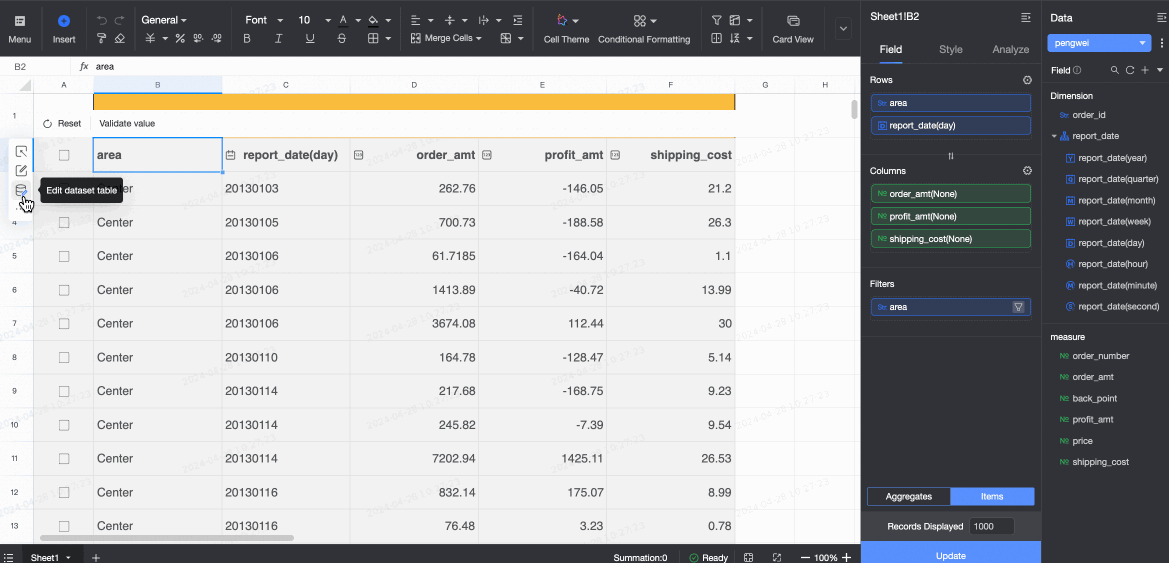Switch to the Analyze tab
This screenshot has height=563, width=1169.
coord(1010,49)
